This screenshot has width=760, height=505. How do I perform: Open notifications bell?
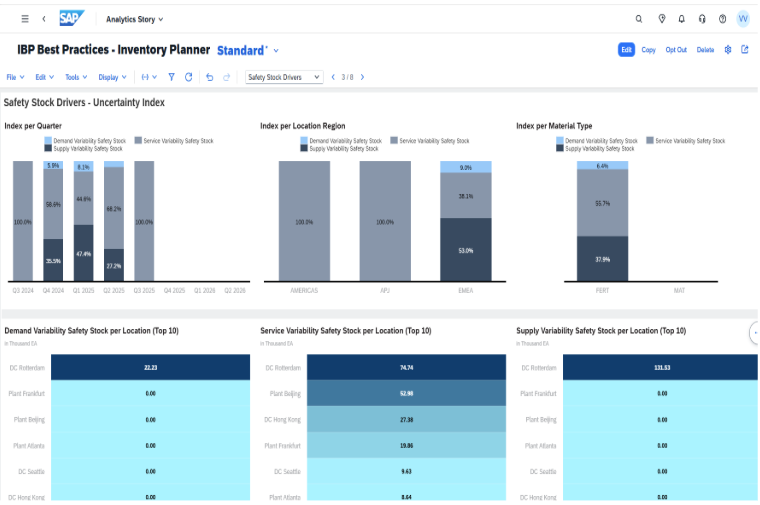[681, 19]
